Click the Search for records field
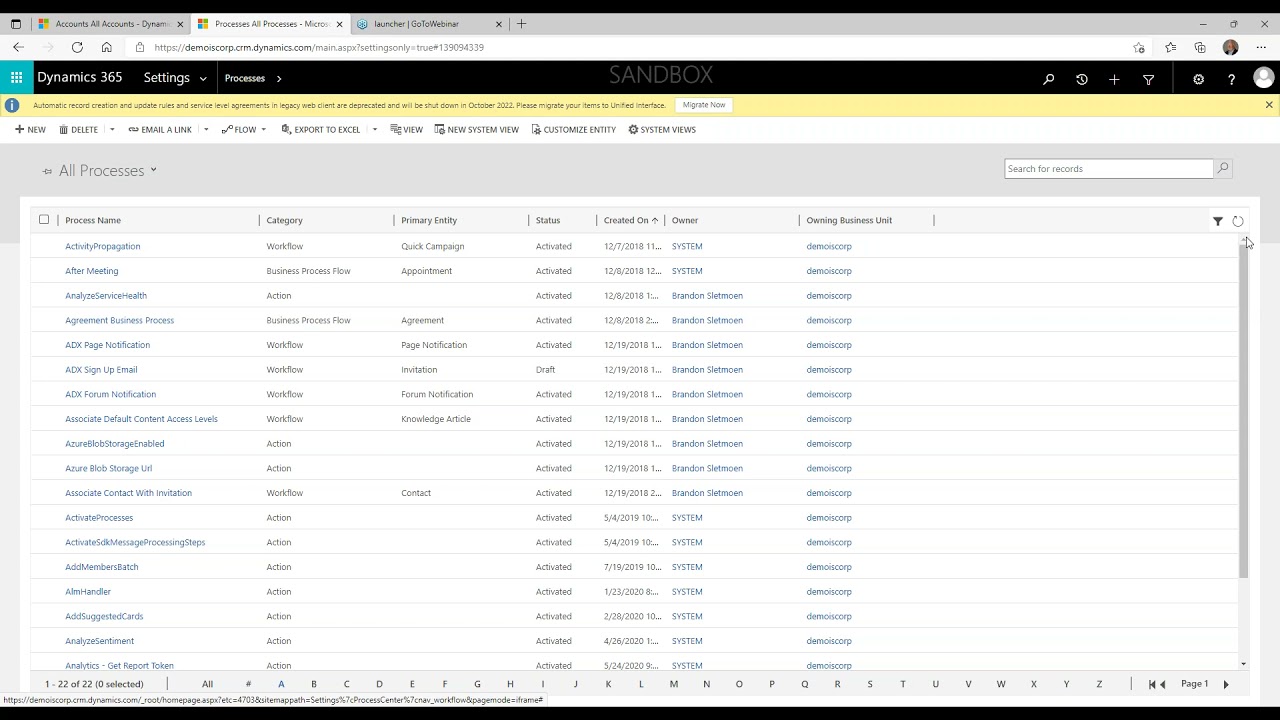The image size is (1280, 720). point(1108,168)
